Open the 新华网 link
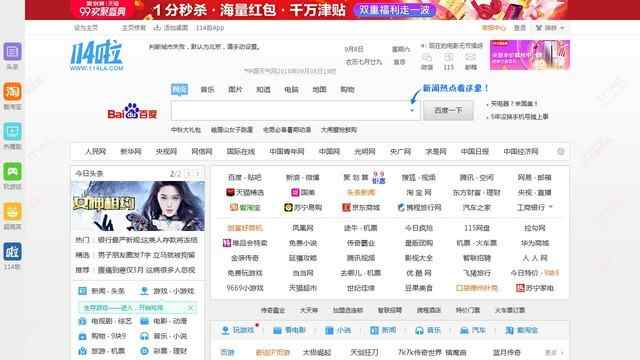Image resolution: width=640 pixels, height=360 pixels. 131,151
